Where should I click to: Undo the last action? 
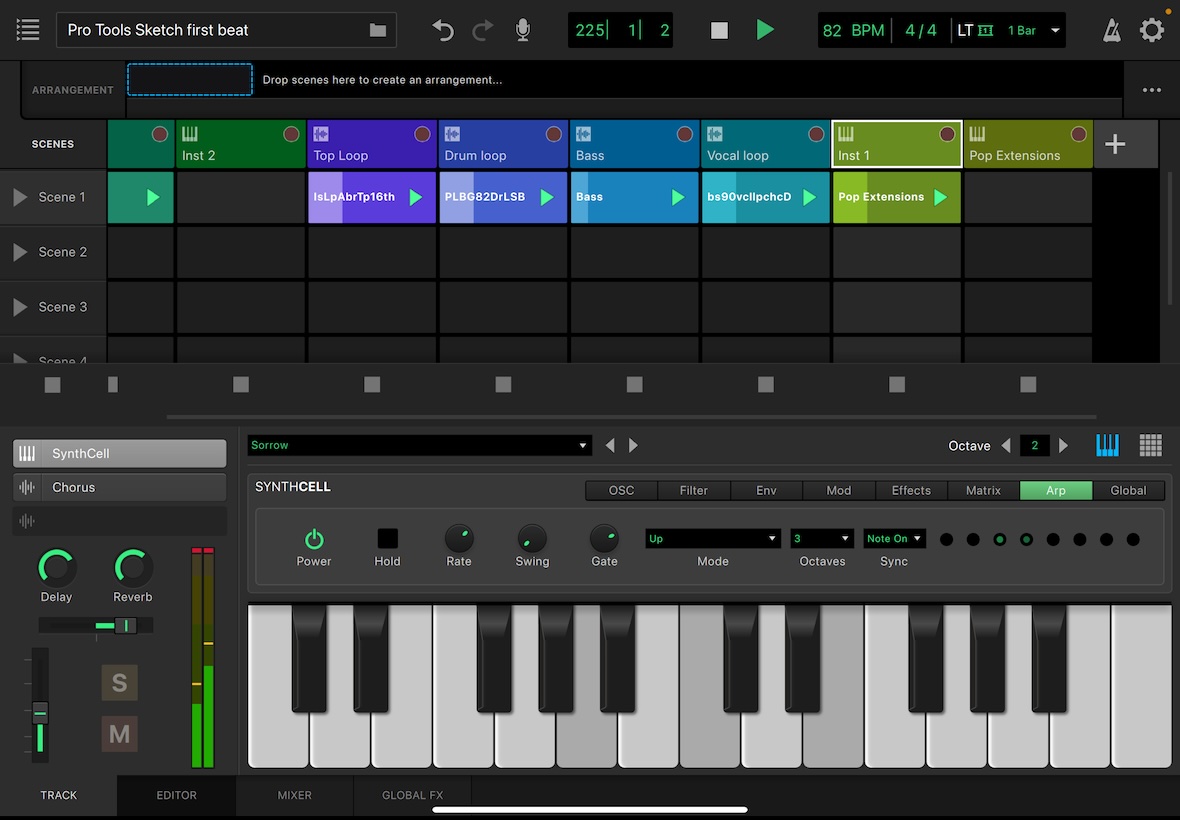[x=442, y=30]
